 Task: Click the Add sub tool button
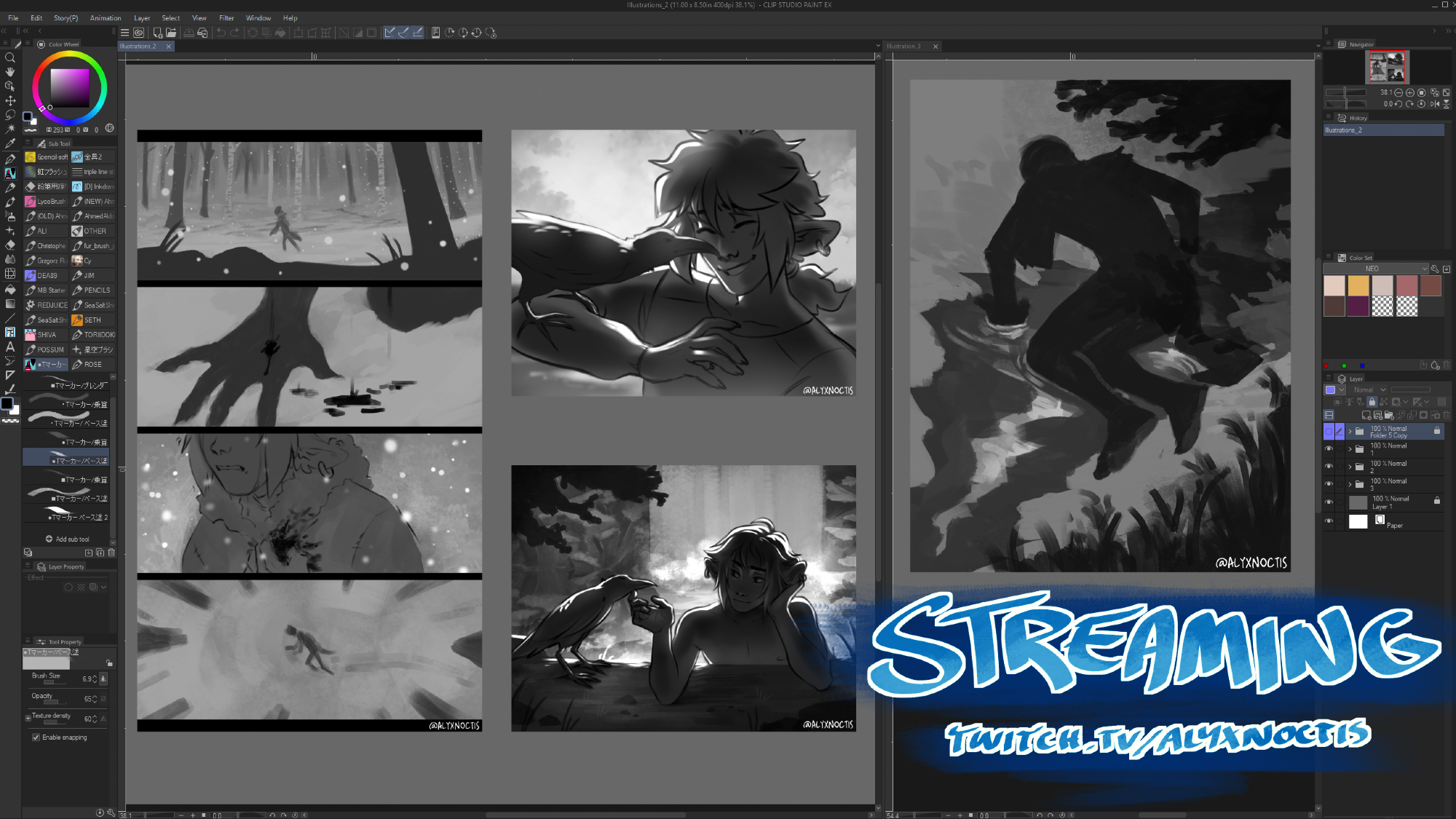coord(68,539)
